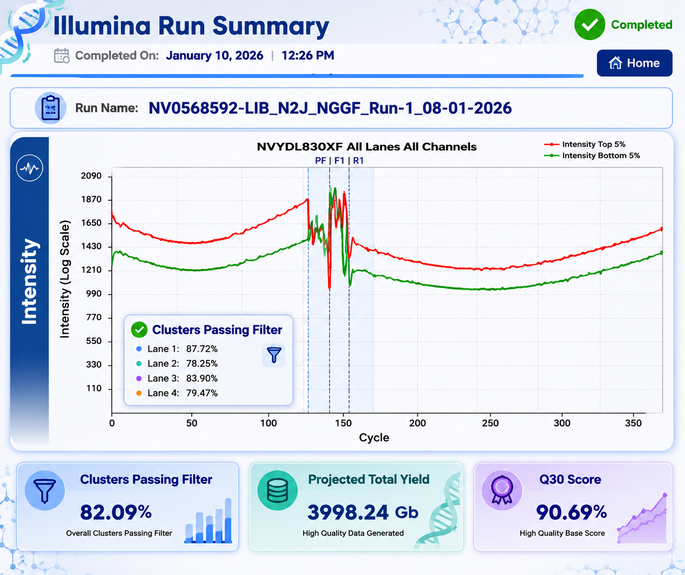Viewport: 685px width, 575px height.
Task: Click the 350 x-axis tick value
Action: 633,423
